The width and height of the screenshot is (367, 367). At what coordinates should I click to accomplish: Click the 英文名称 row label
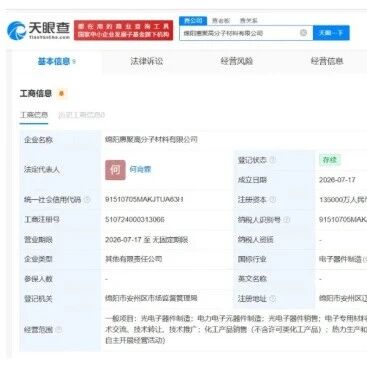(252, 279)
